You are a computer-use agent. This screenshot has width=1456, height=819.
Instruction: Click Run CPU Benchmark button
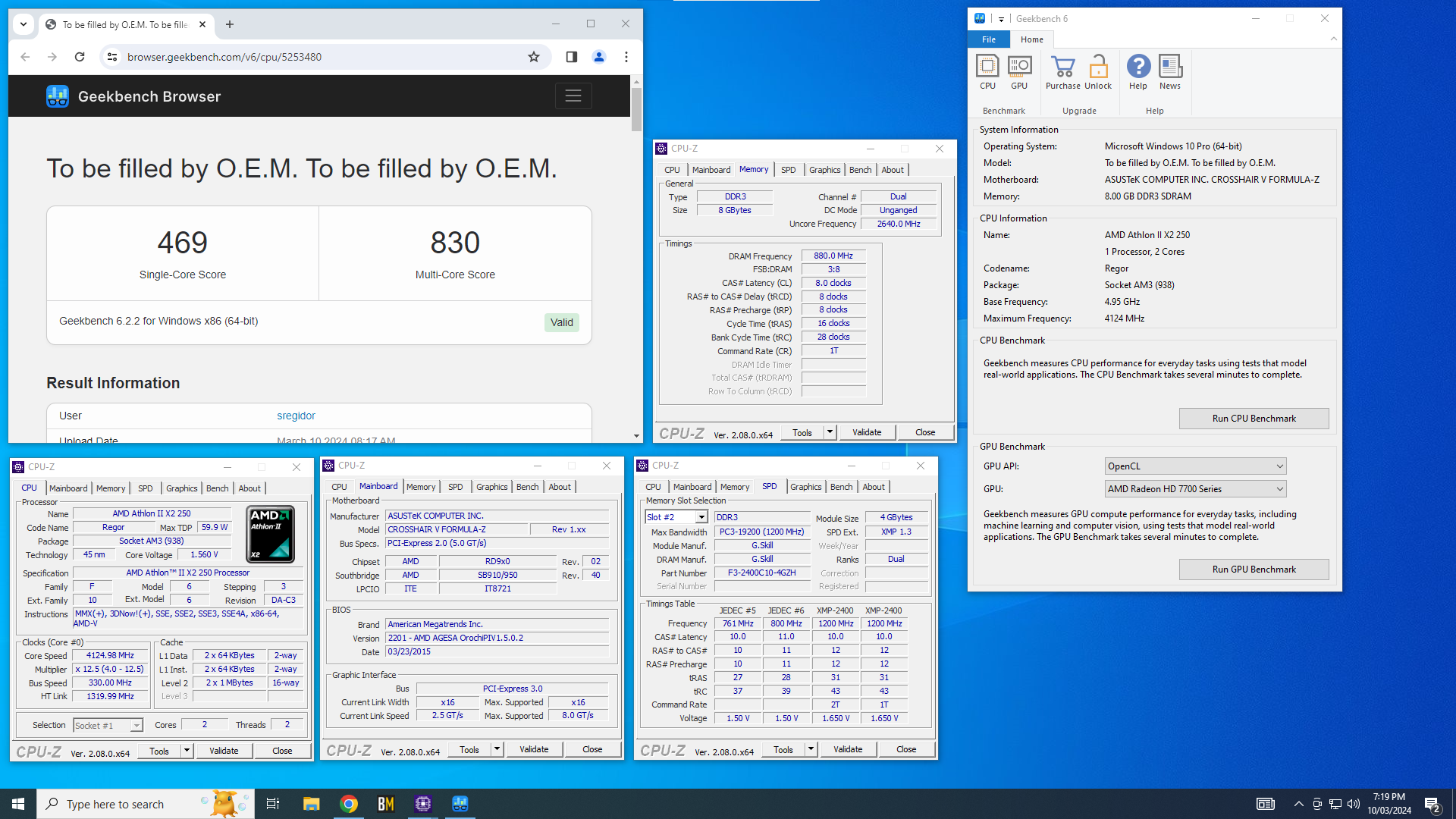[x=1254, y=419]
